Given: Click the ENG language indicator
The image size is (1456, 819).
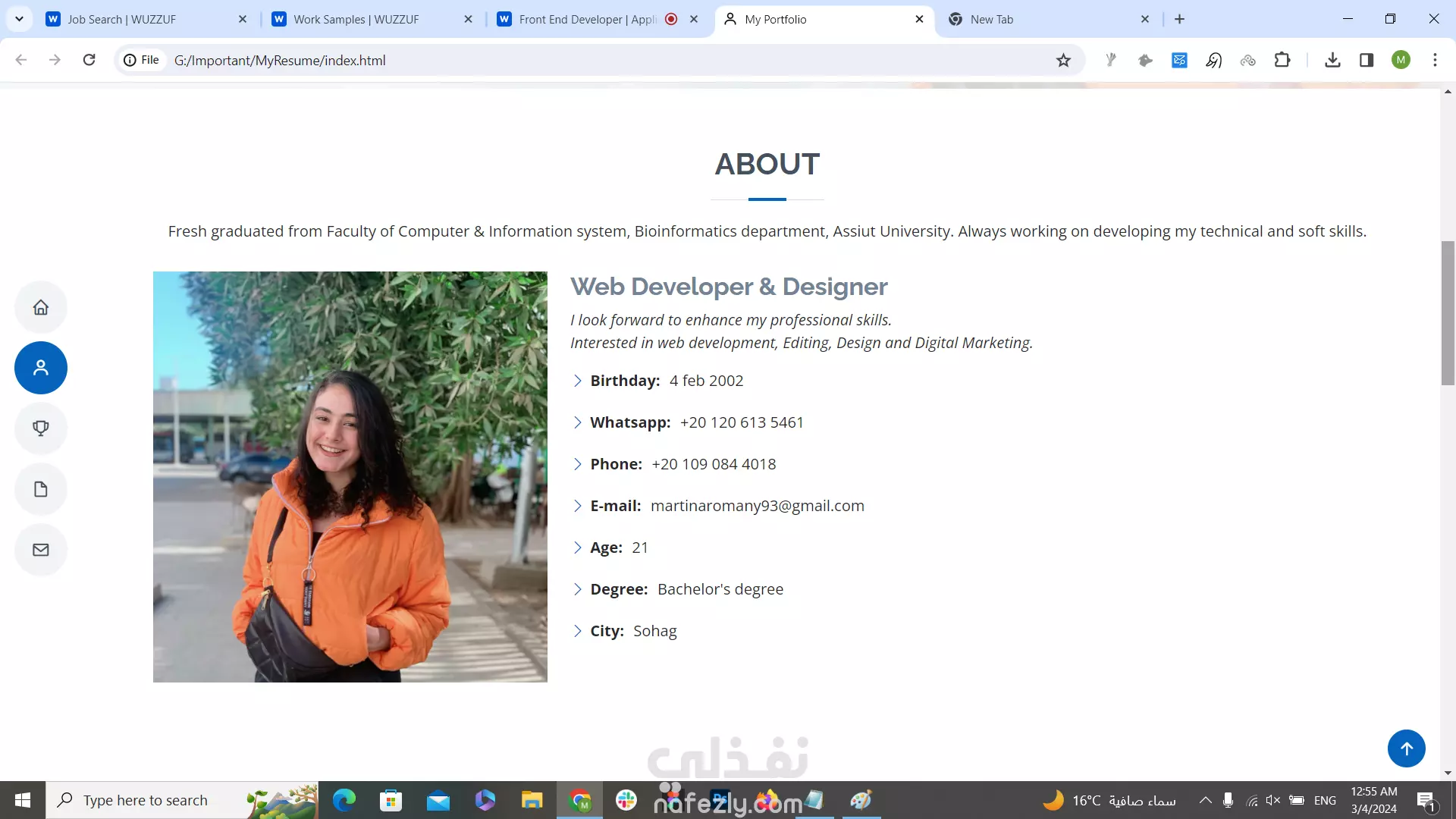Looking at the screenshot, I should [1325, 800].
